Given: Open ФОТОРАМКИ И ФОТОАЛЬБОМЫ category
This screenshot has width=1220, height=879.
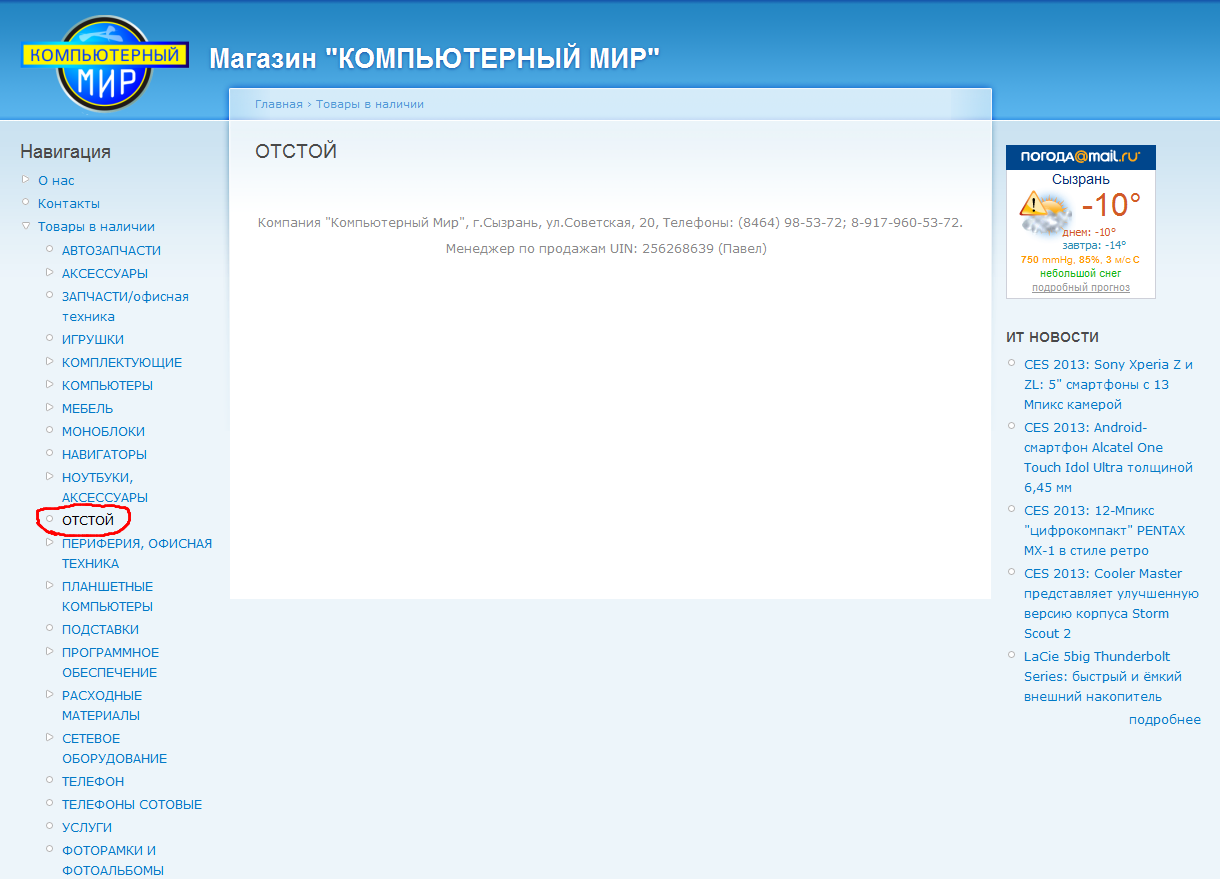Looking at the screenshot, I should (113, 861).
